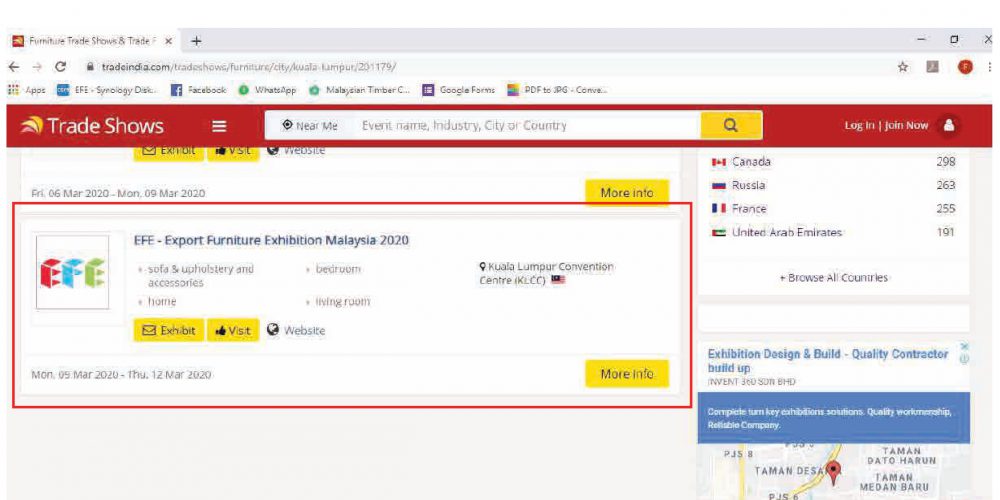Viewport: 1000px width, 500px height.
Task: Click the sofa & upholstery and accessories tag
Action: 200,276
